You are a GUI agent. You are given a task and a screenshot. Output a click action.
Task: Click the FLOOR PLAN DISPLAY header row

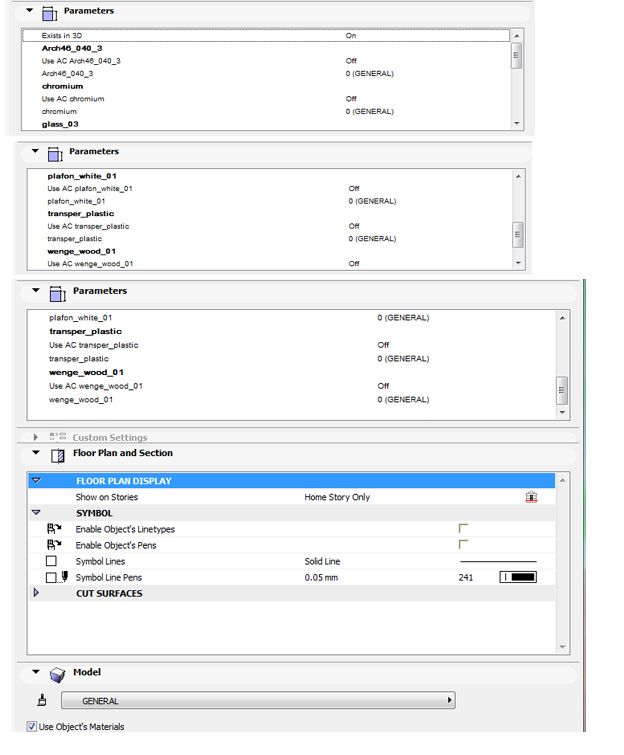[291, 481]
